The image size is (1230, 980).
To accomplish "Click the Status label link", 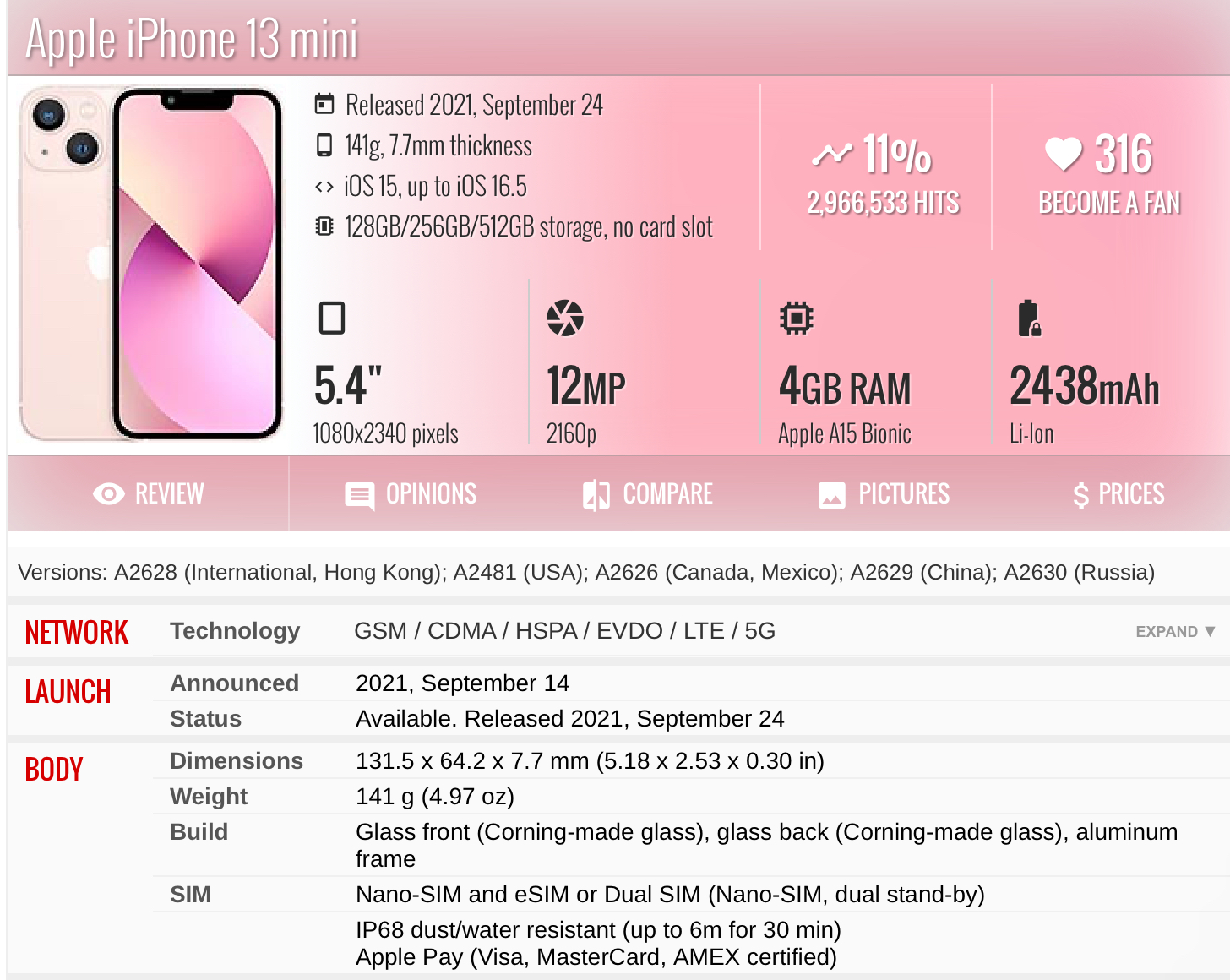I will click(x=206, y=718).
